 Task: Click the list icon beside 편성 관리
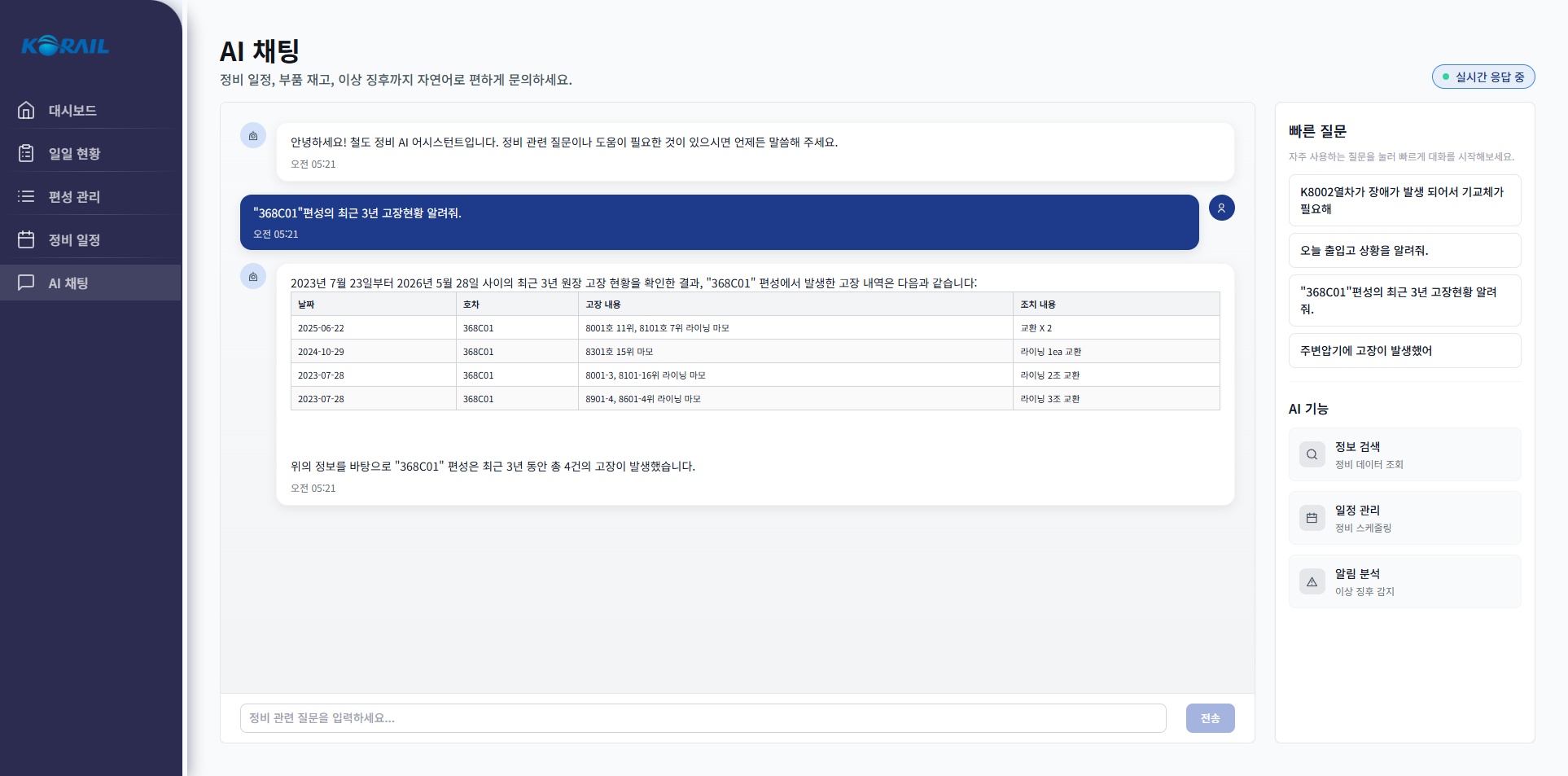(26, 196)
